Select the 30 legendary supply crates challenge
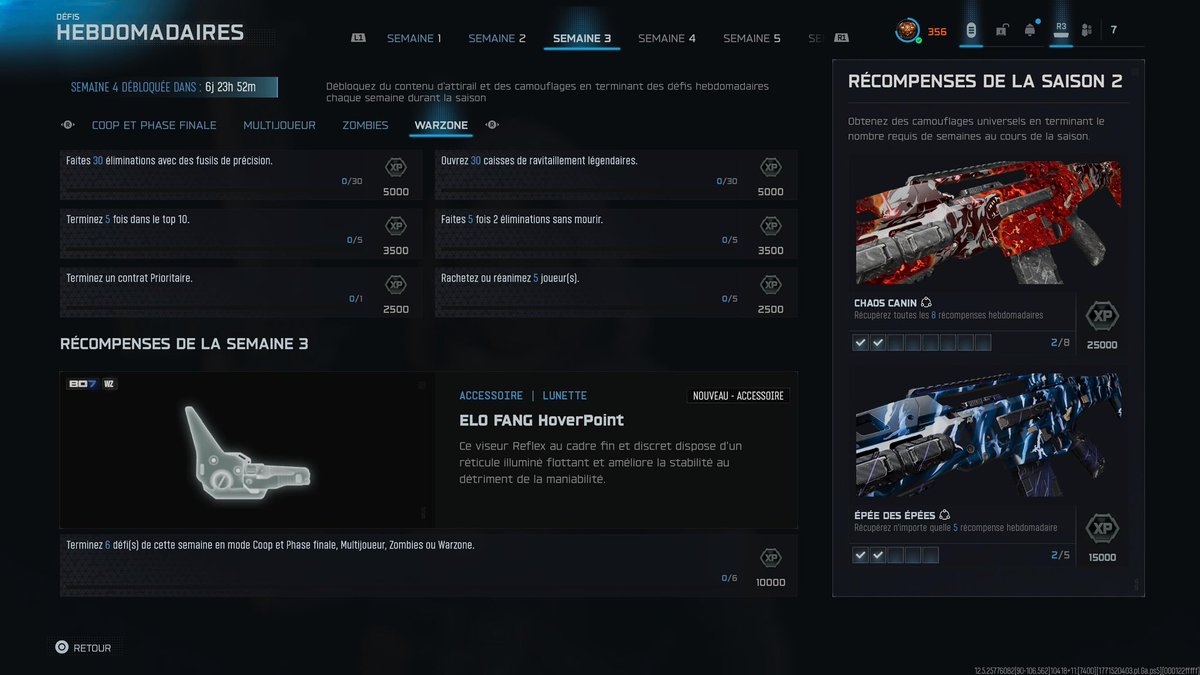Image resolution: width=1200 pixels, height=675 pixels. click(x=616, y=176)
